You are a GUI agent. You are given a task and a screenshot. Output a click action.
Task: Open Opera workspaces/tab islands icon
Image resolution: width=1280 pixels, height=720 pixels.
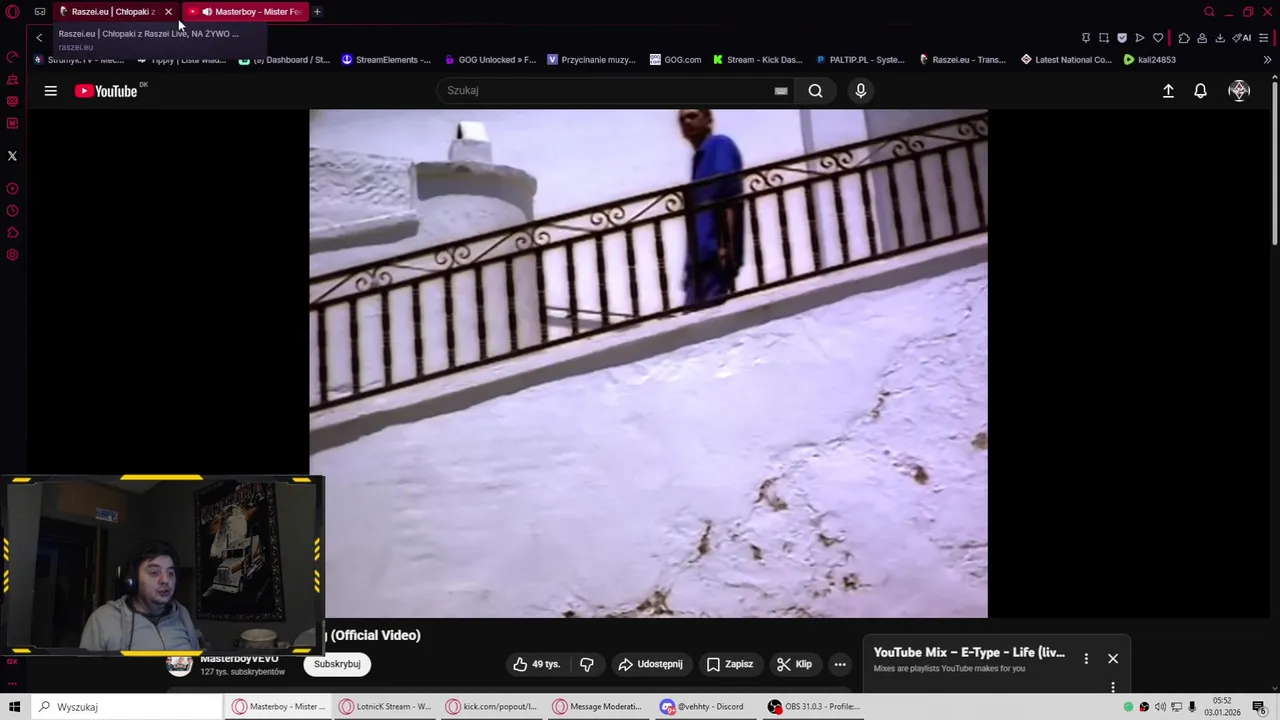click(40, 12)
